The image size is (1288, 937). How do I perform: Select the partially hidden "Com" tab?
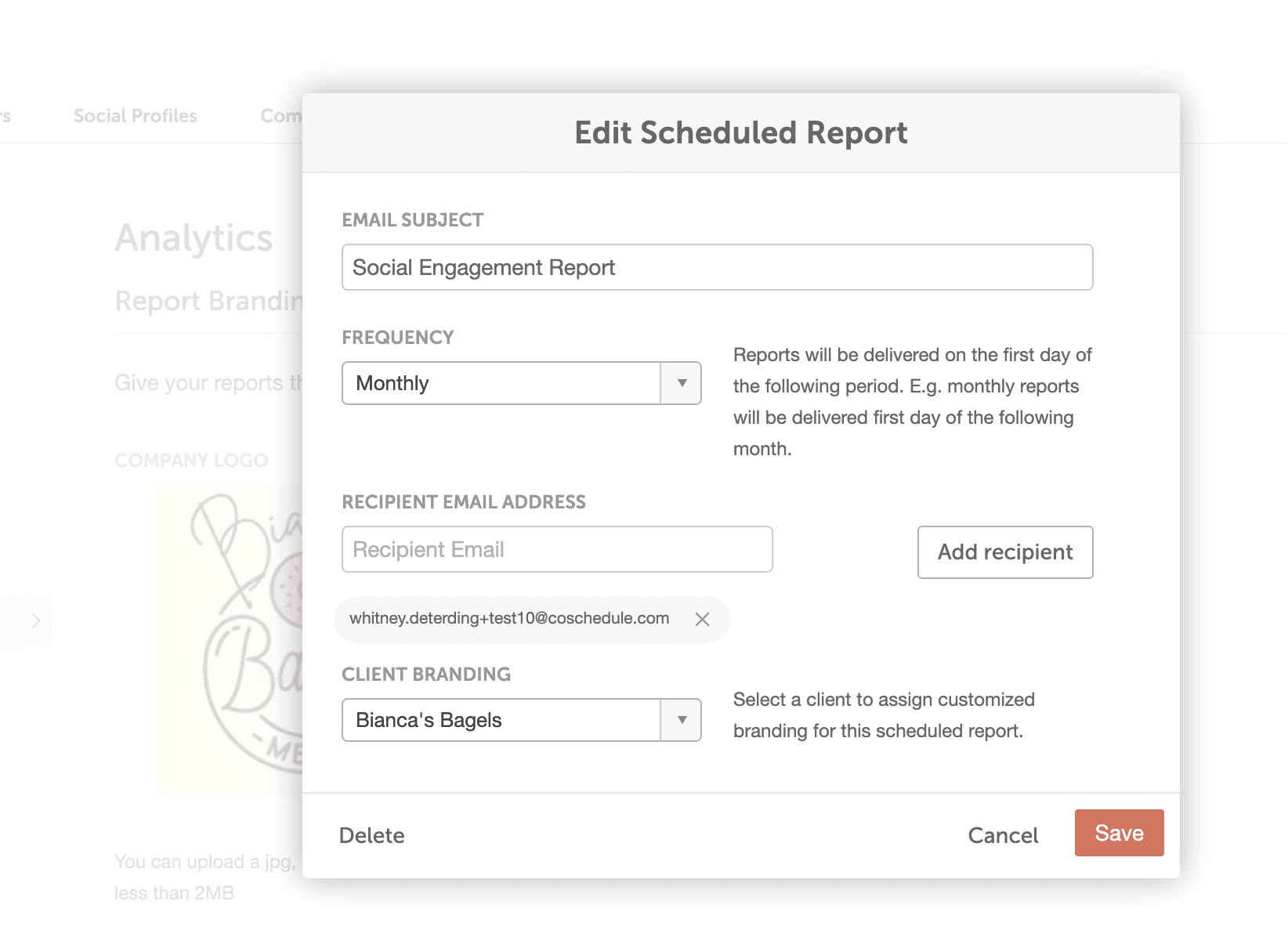point(280,116)
